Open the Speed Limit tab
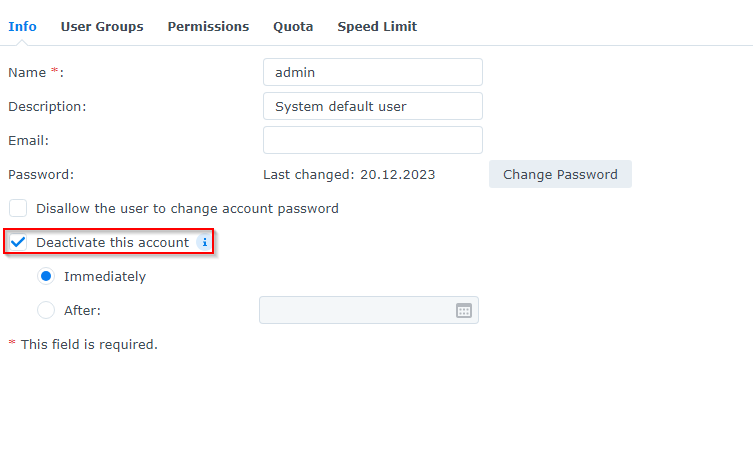This screenshot has width=753, height=468. (377, 26)
